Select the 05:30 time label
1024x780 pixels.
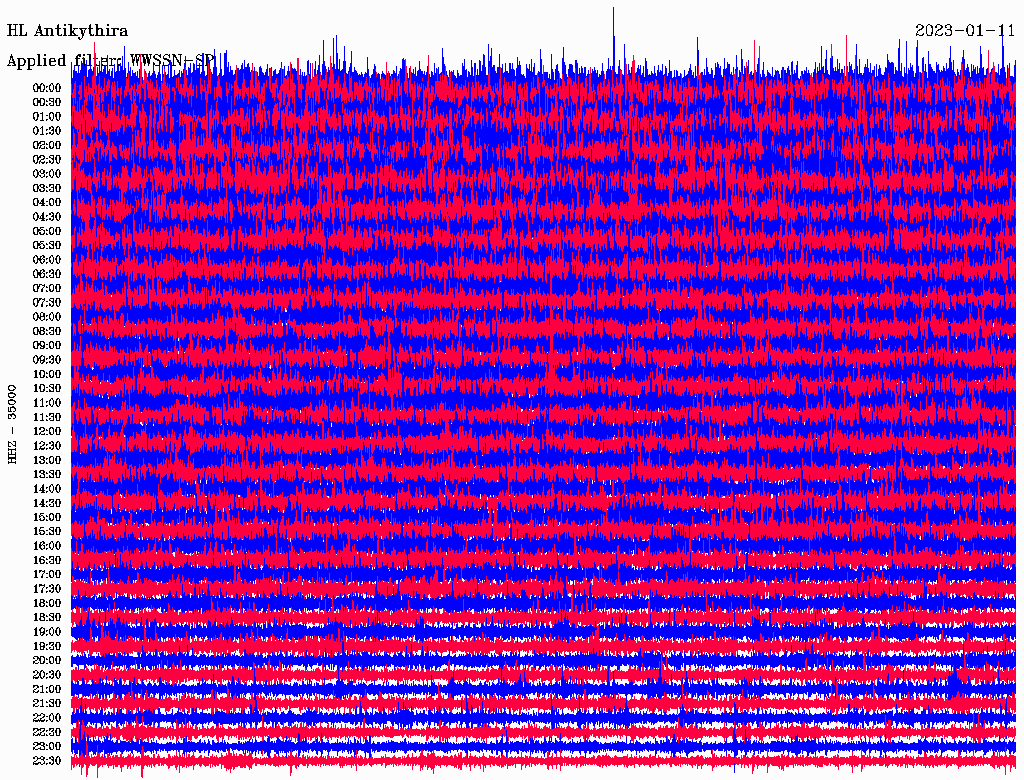point(47,246)
